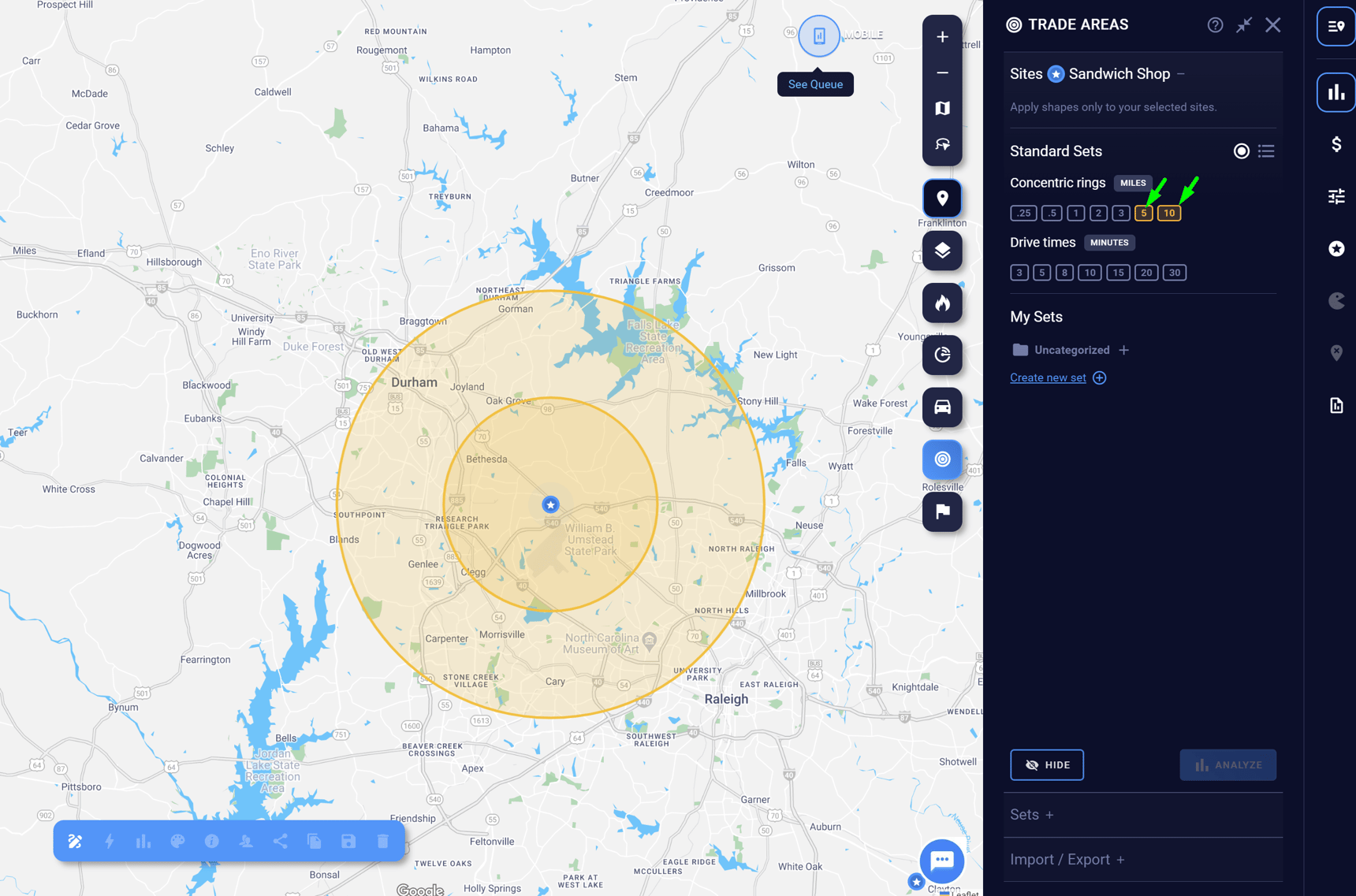The width and height of the screenshot is (1356, 896).
Task: Toggle the 5 mile concentric ring
Action: (x=1144, y=213)
